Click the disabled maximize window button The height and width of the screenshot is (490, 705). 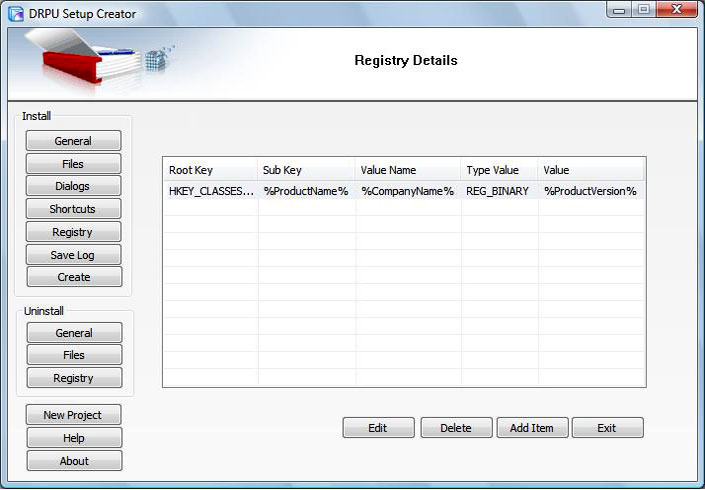pyautogui.click(x=644, y=9)
